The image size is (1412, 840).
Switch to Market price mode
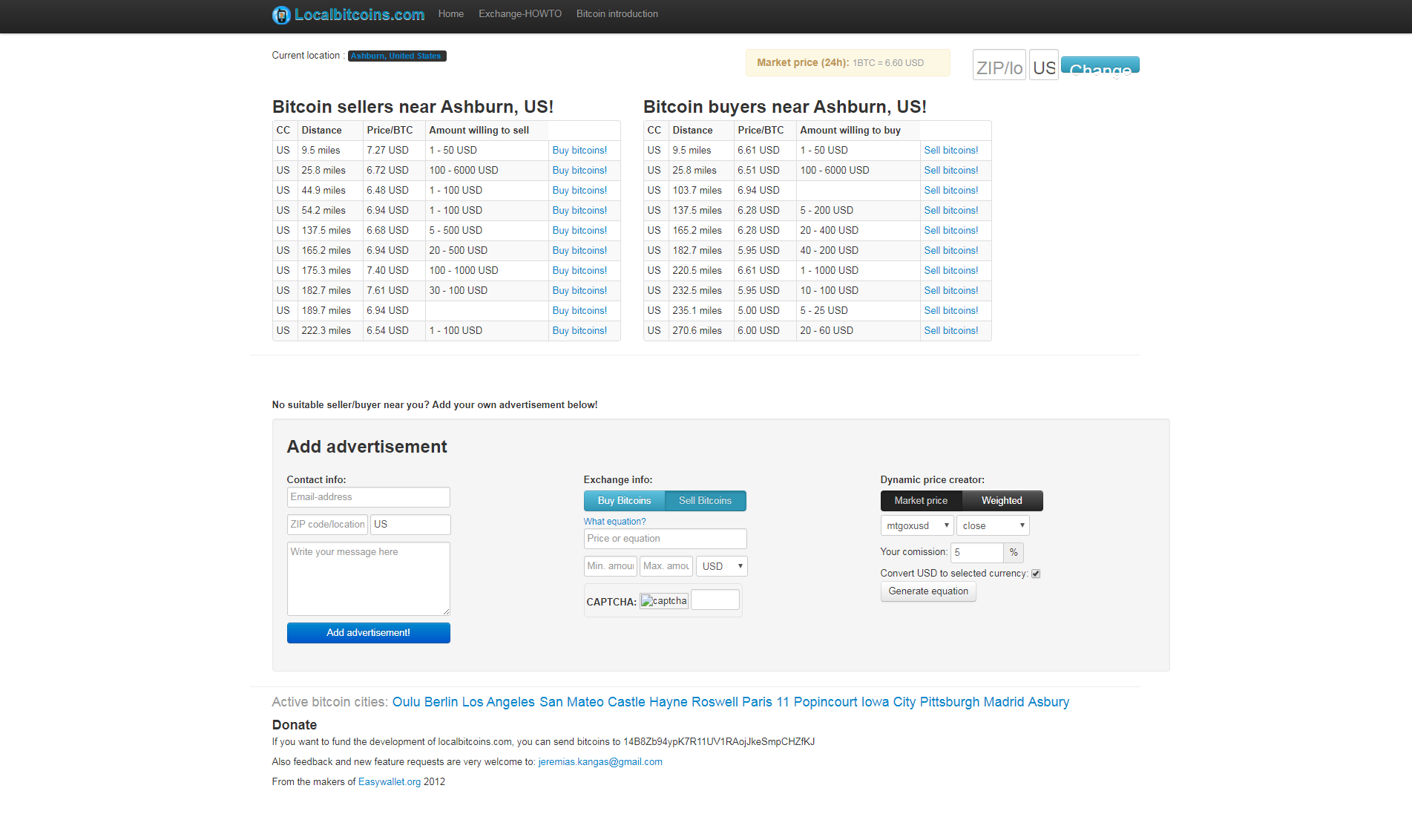click(x=921, y=501)
